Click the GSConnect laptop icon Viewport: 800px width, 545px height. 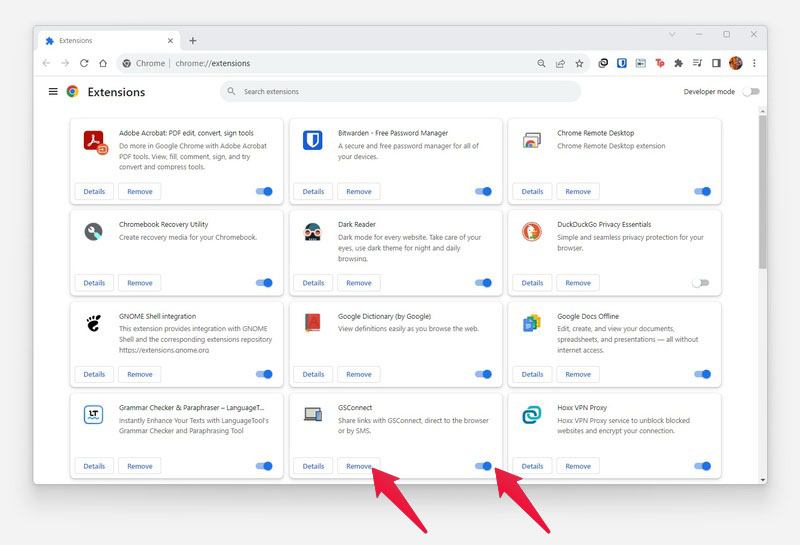313,414
